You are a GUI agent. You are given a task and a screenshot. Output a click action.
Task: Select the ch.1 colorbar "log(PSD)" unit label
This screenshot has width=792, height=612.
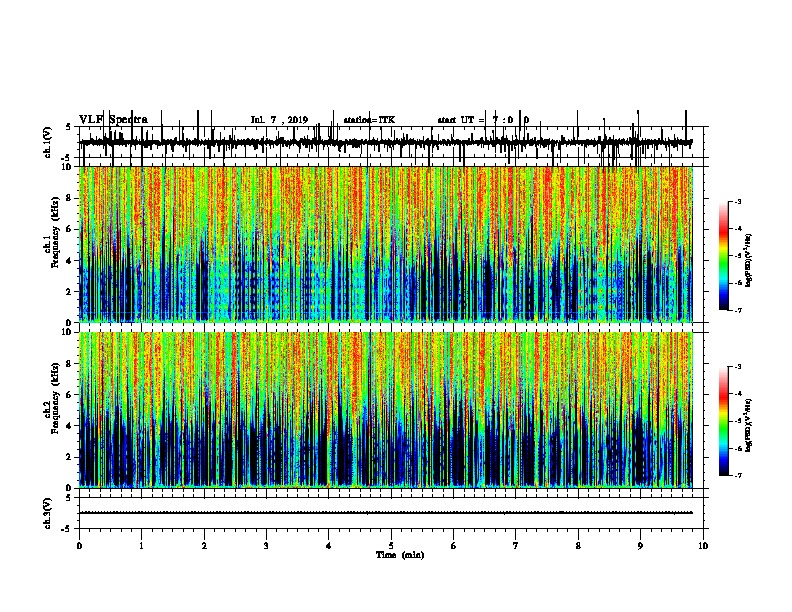[748, 260]
